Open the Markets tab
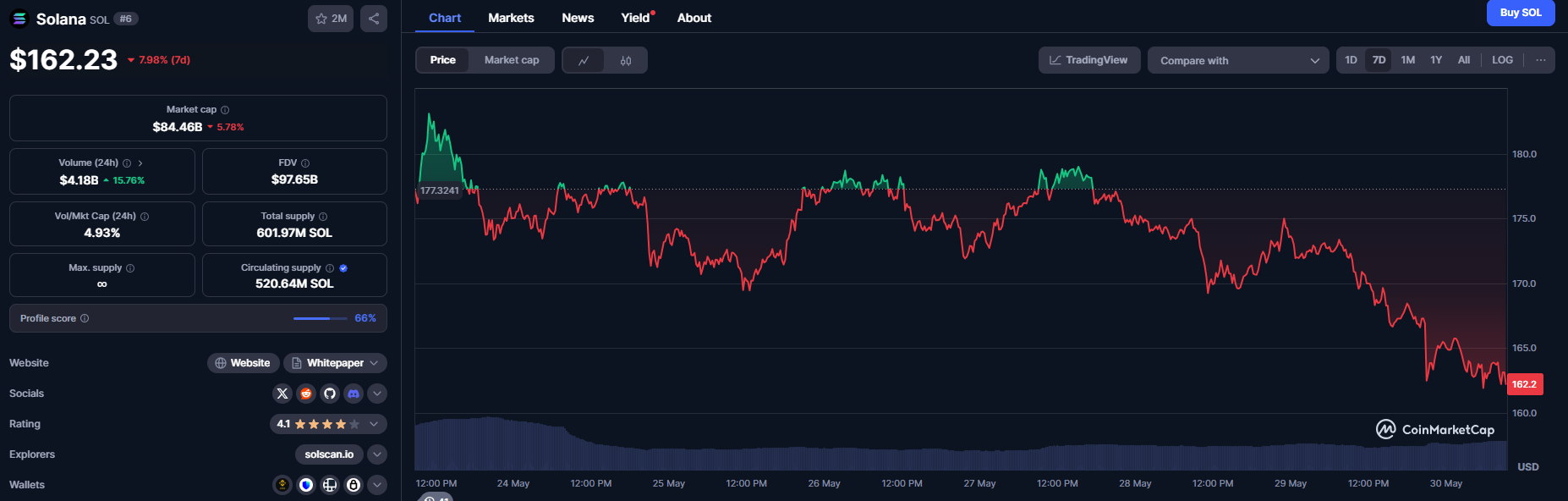Screen dimensions: 1568x501 pyautogui.click(x=511, y=18)
